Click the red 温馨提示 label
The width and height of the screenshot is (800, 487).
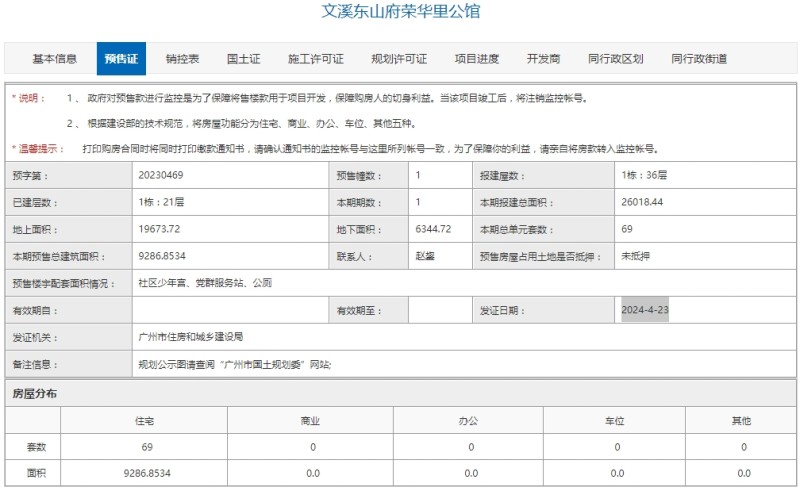pos(38,149)
